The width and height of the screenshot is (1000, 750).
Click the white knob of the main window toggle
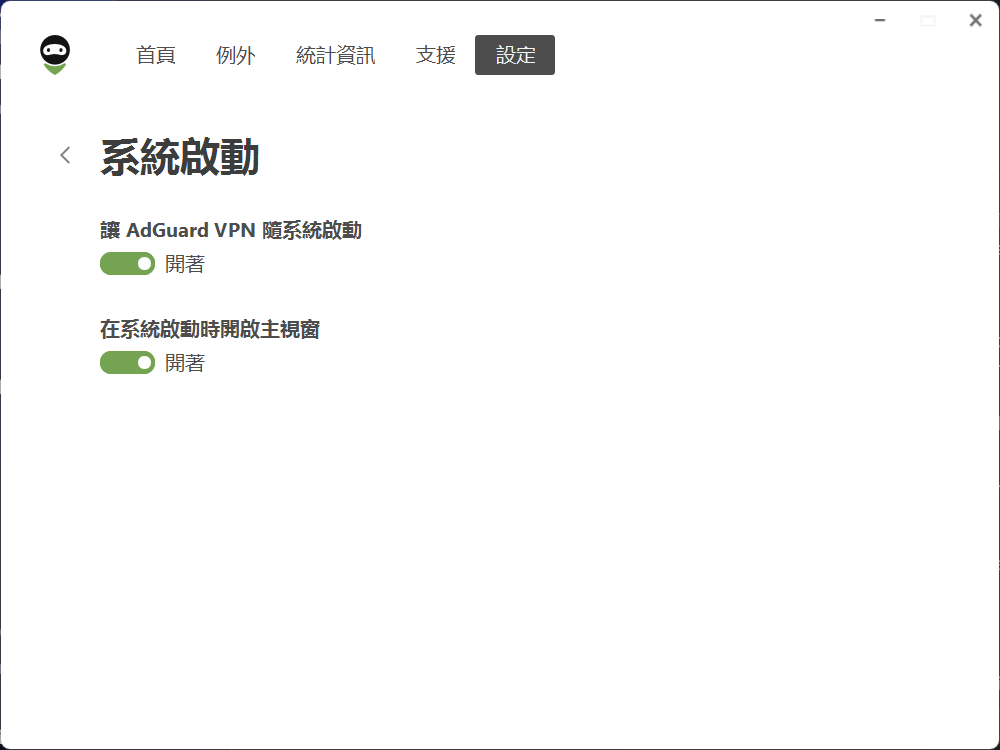tap(144, 363)
